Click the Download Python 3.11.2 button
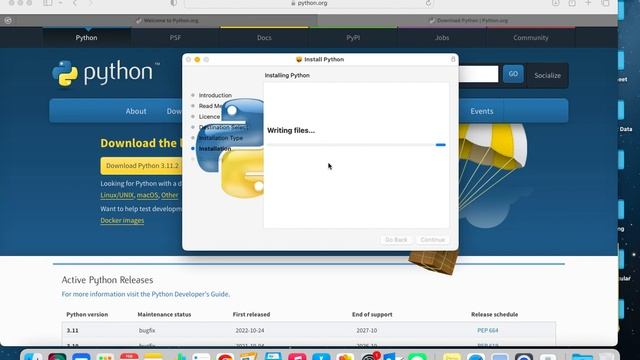 pyautogui.click(x=142, y=166)
